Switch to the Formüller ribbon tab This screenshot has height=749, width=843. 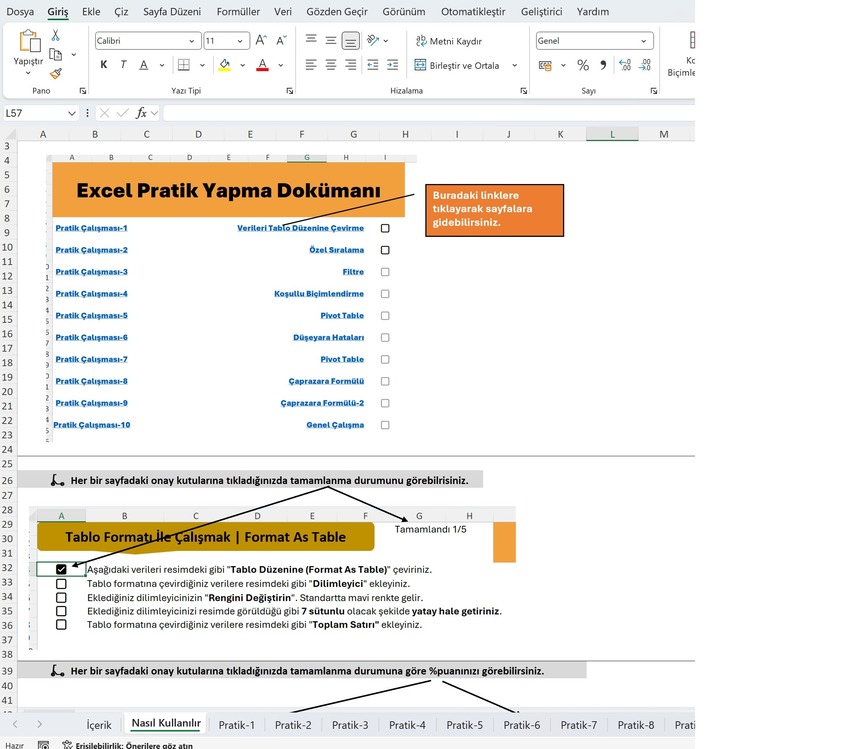pyautogui.click(x=238, y=11)
